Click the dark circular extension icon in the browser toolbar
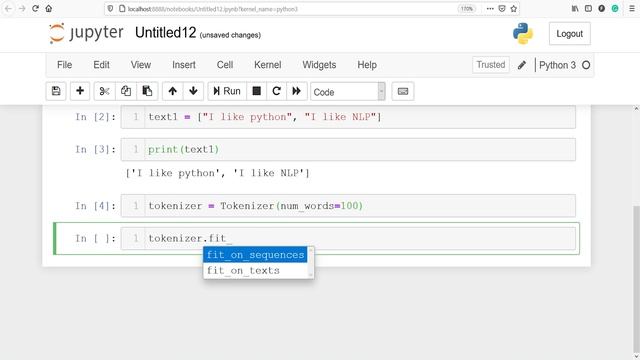 (602, 9)
